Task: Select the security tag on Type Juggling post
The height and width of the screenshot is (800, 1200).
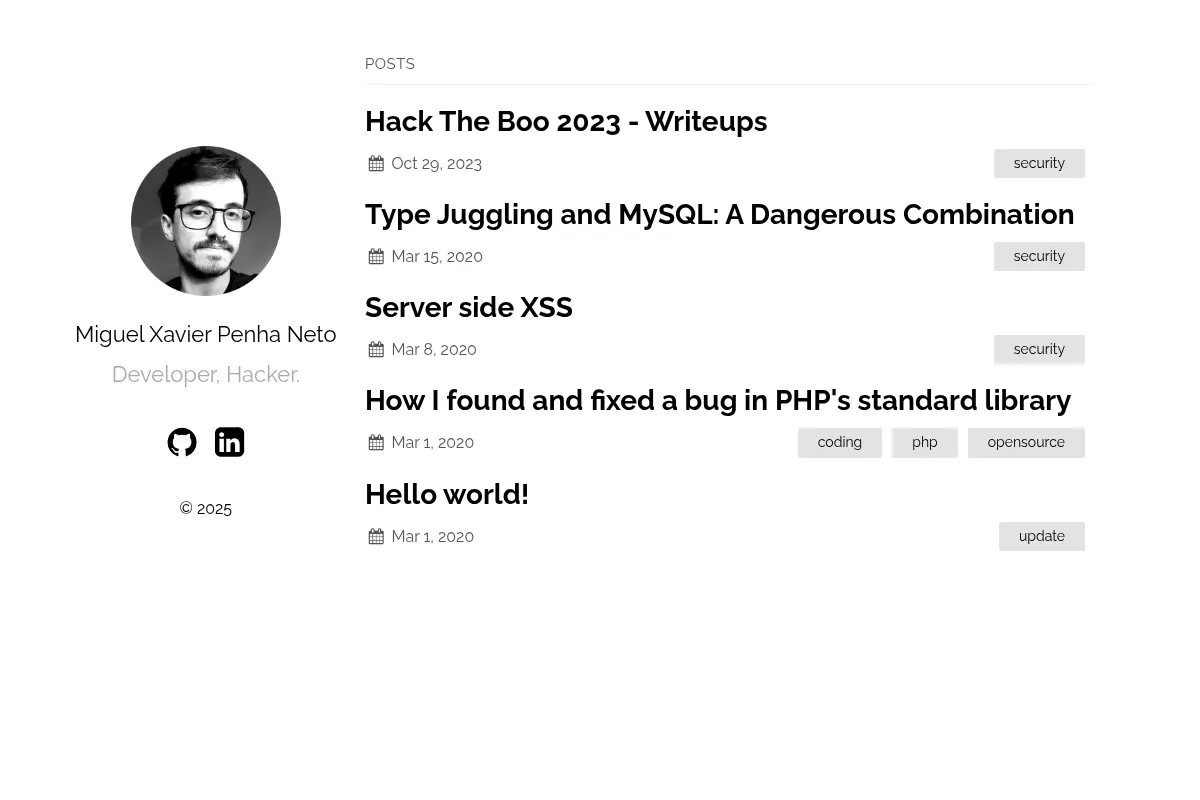Action: [x=1039, y=256]
